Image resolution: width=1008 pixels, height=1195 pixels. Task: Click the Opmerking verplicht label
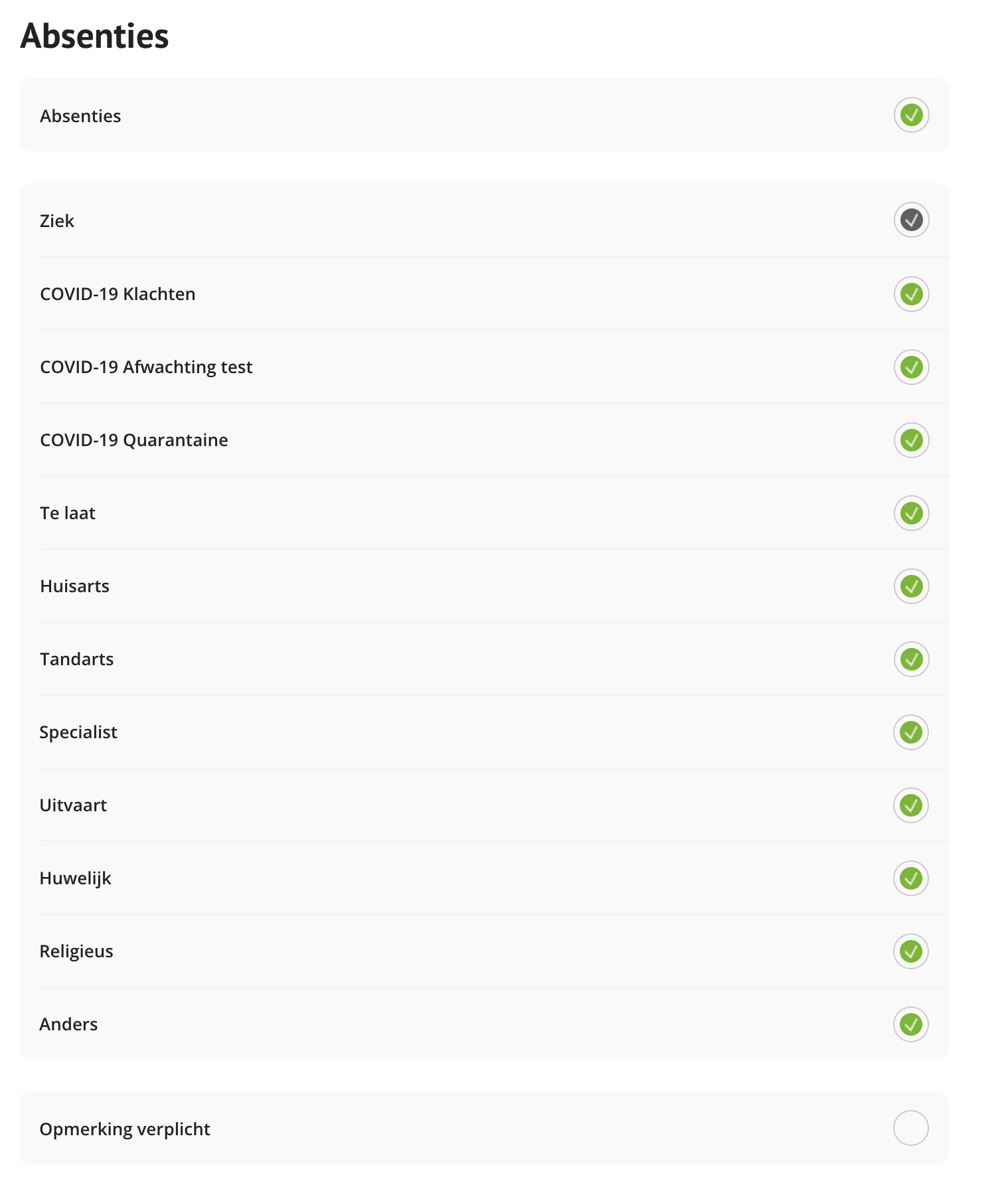point(125,1129)
